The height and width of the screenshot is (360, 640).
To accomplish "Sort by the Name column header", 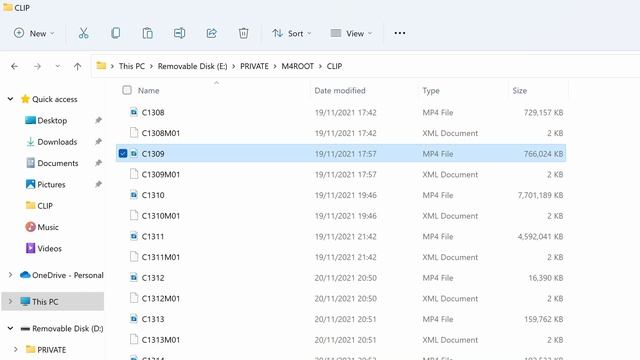I will point(149,91).
